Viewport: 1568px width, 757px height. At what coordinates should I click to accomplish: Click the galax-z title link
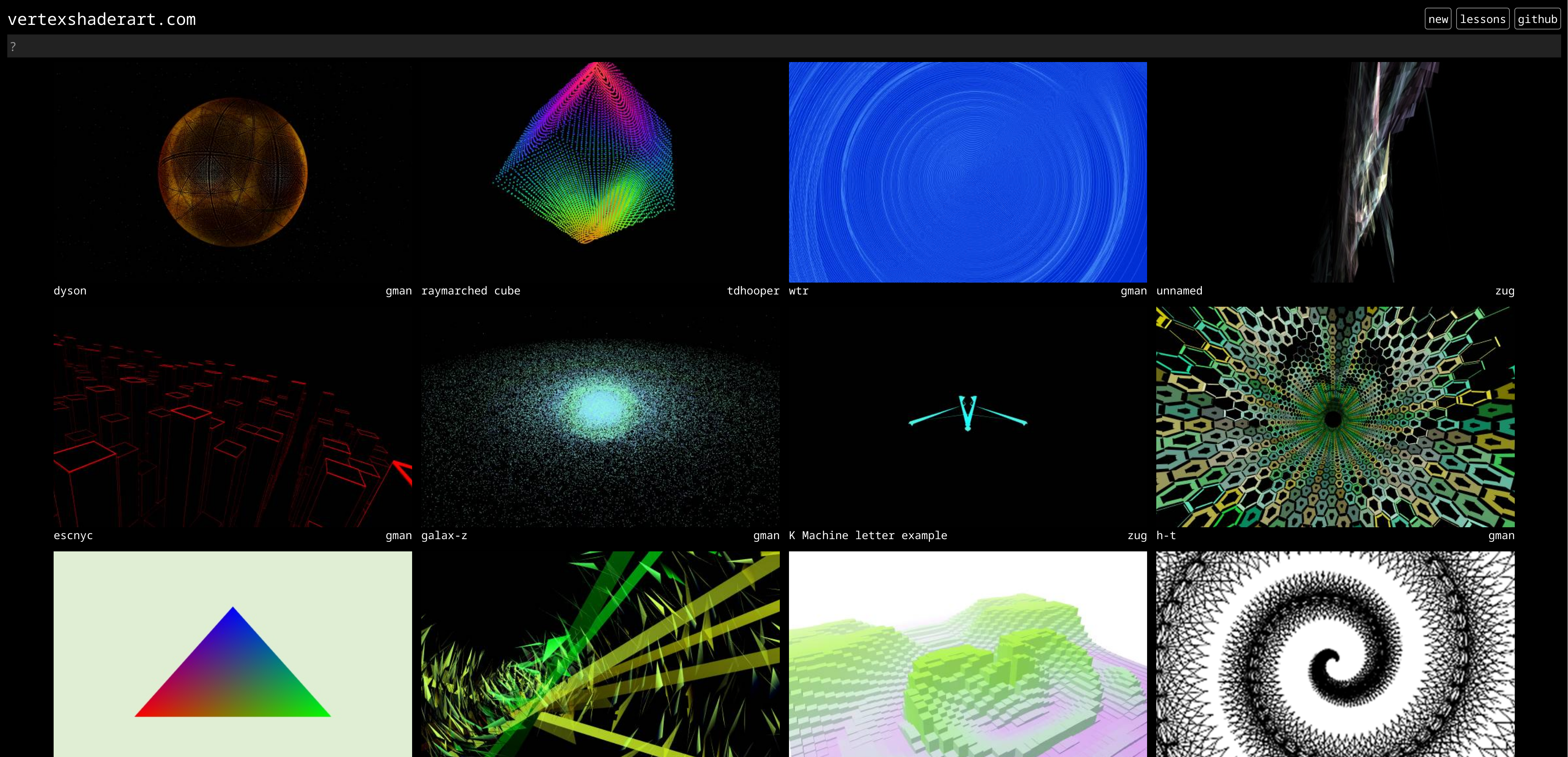click(x=444, y=536)
